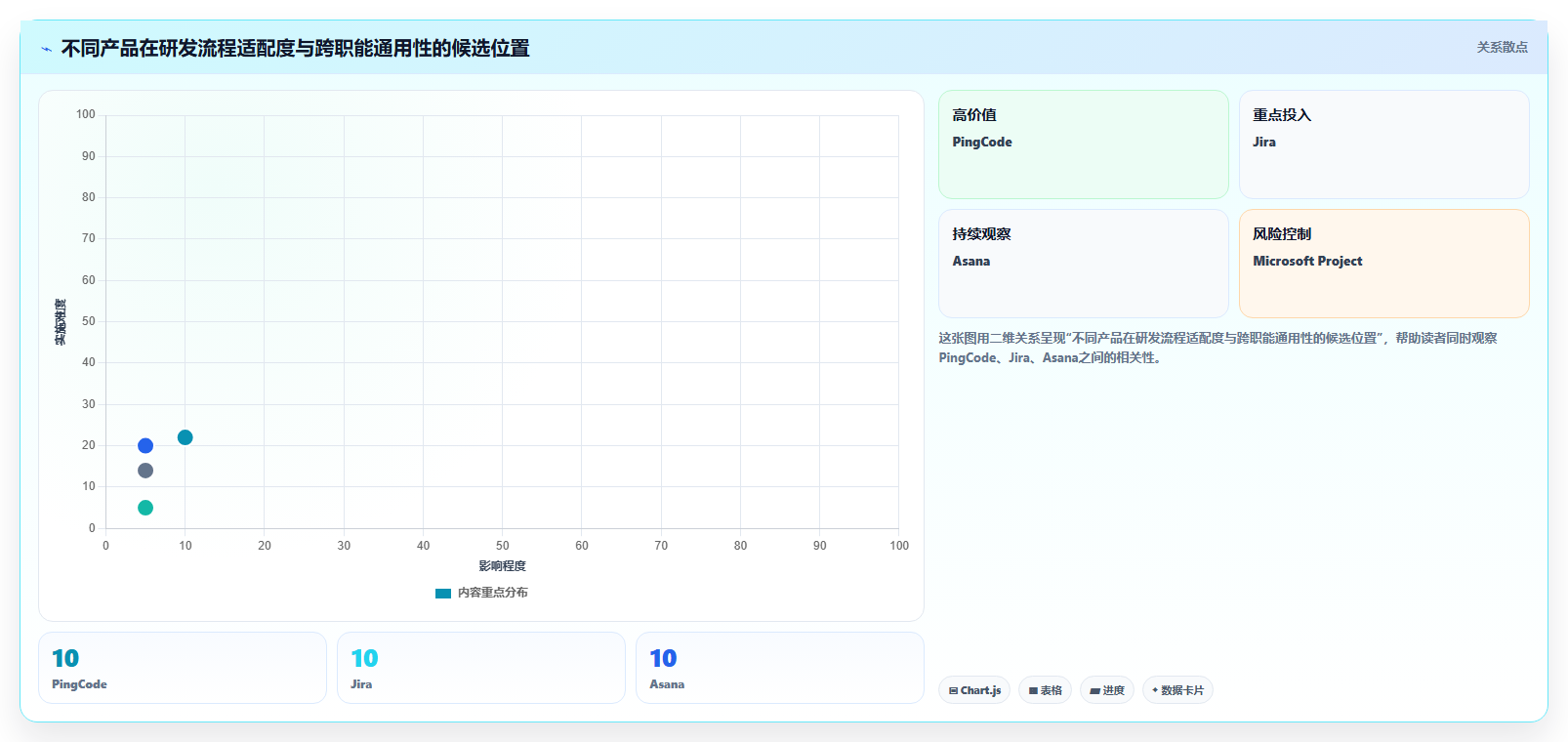
Task: Click the Chart.js tag chip
Action: (974, 690)
